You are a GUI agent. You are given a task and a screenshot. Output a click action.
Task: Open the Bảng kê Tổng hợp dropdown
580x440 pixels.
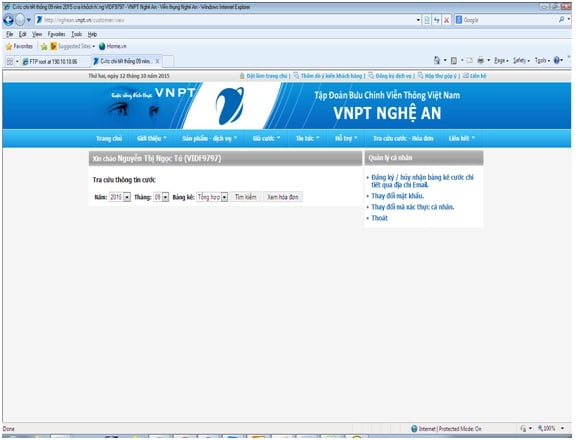(x=212, y=197)
